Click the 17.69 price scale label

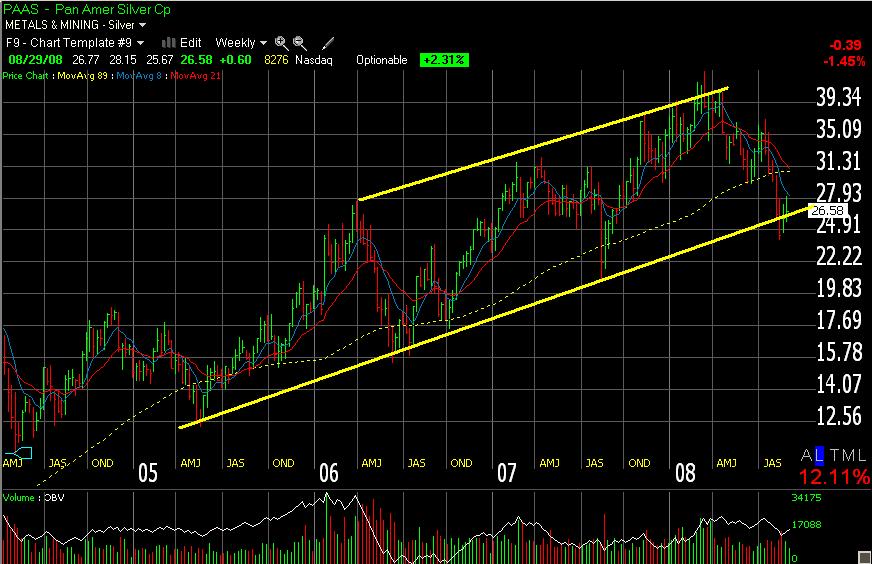839,320
